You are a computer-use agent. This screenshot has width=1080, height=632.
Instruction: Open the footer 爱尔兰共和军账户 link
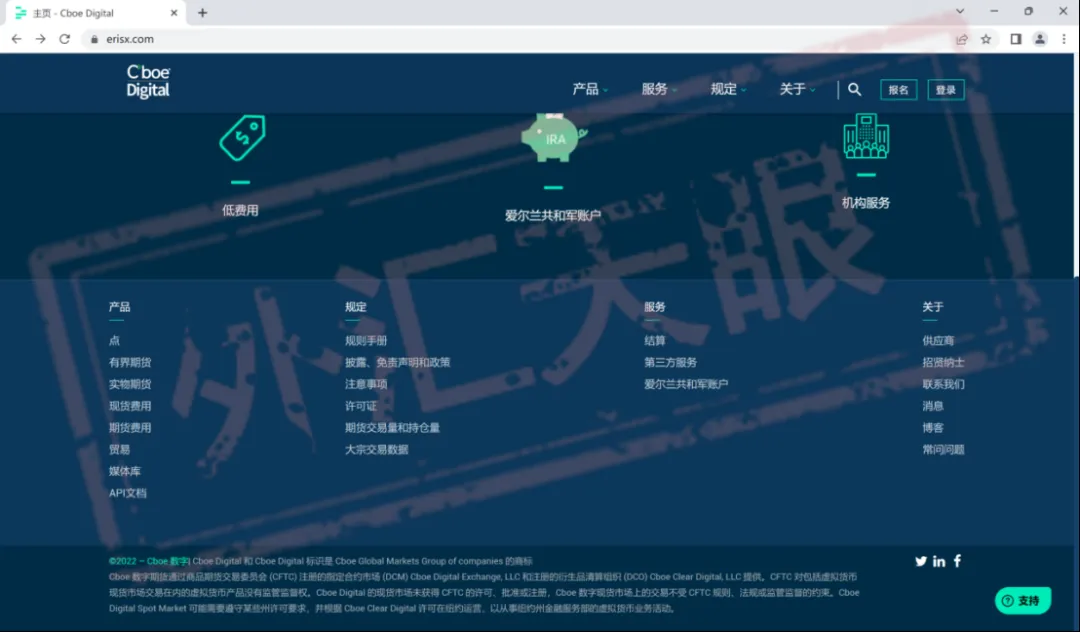[686, 384]
